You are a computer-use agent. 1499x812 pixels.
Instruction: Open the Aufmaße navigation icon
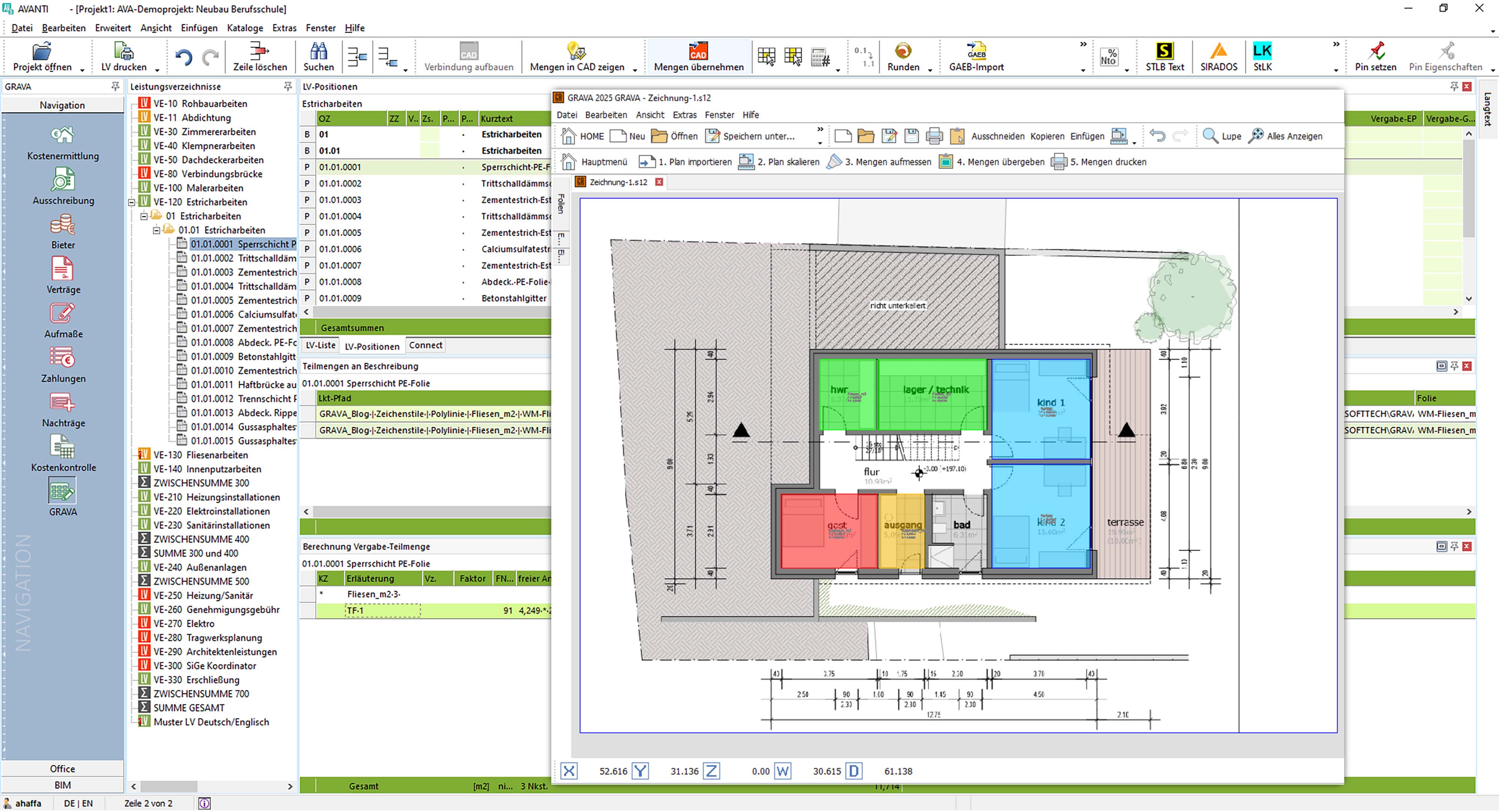coord(63,314)
